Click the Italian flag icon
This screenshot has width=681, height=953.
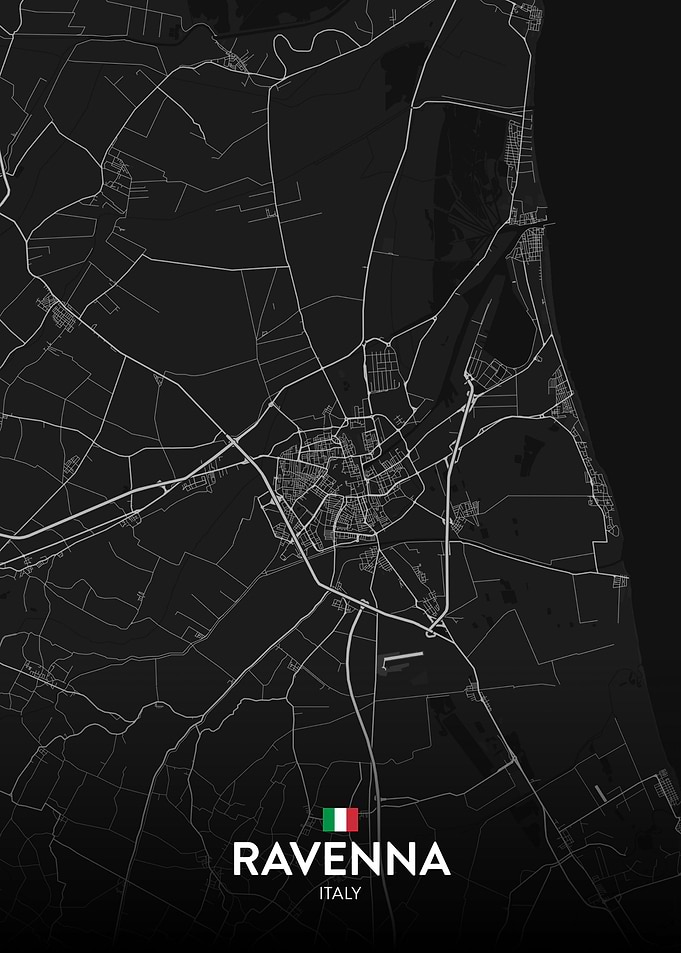point(340,819)
